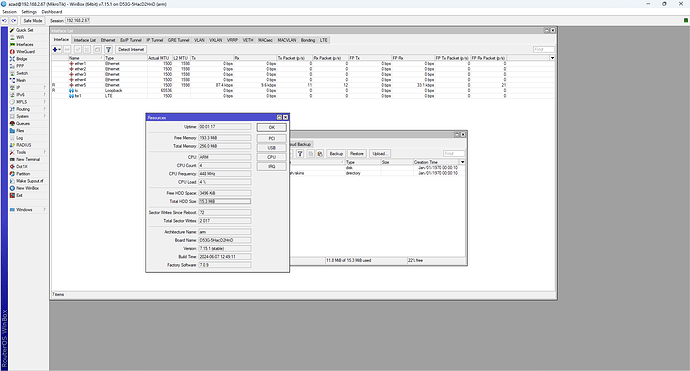Image resolution: width=690 pixels, height=371 pixels.
Task: Toggle the Safe Mode button
Action: point(33,20)
